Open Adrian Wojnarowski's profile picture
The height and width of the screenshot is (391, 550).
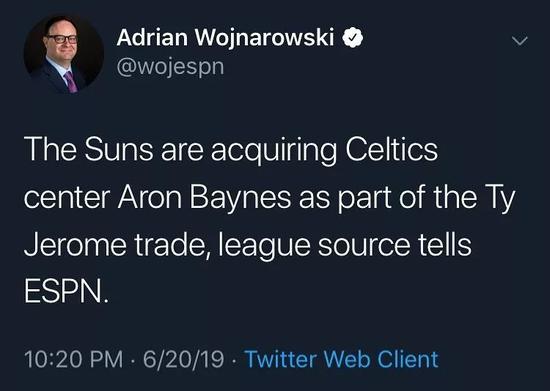[63, 54]
